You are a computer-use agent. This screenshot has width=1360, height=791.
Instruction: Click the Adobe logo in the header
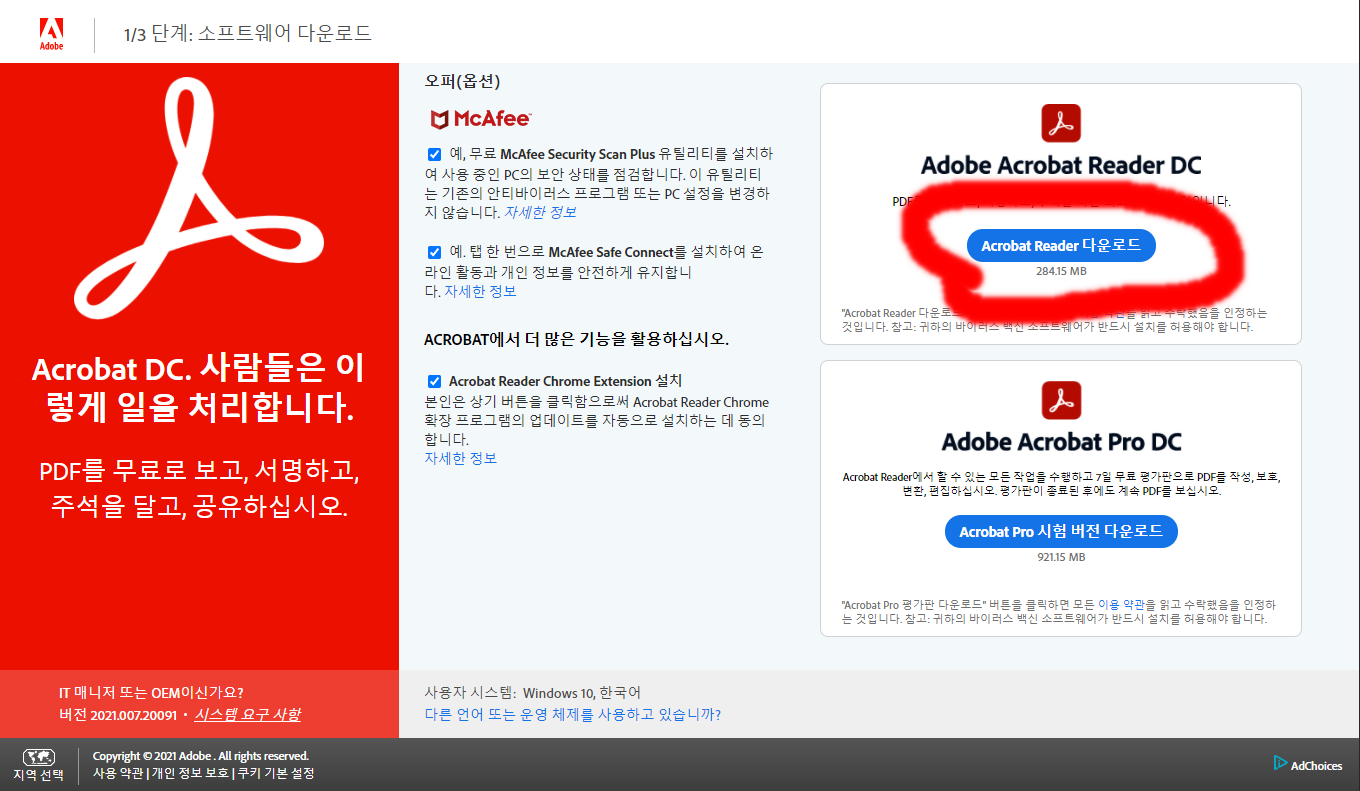pos(50,33)
